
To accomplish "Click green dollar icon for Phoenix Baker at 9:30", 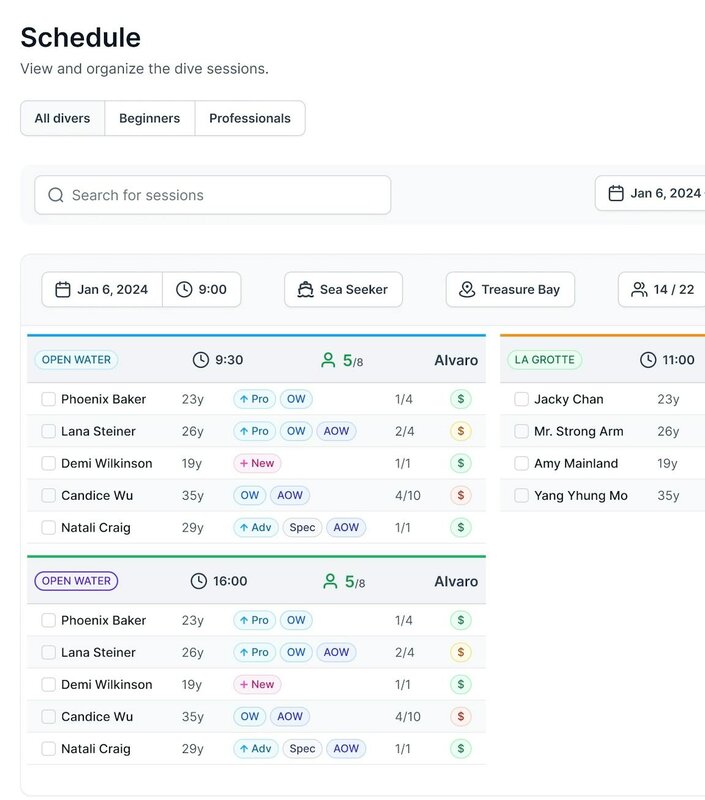I will click(460, 399).
